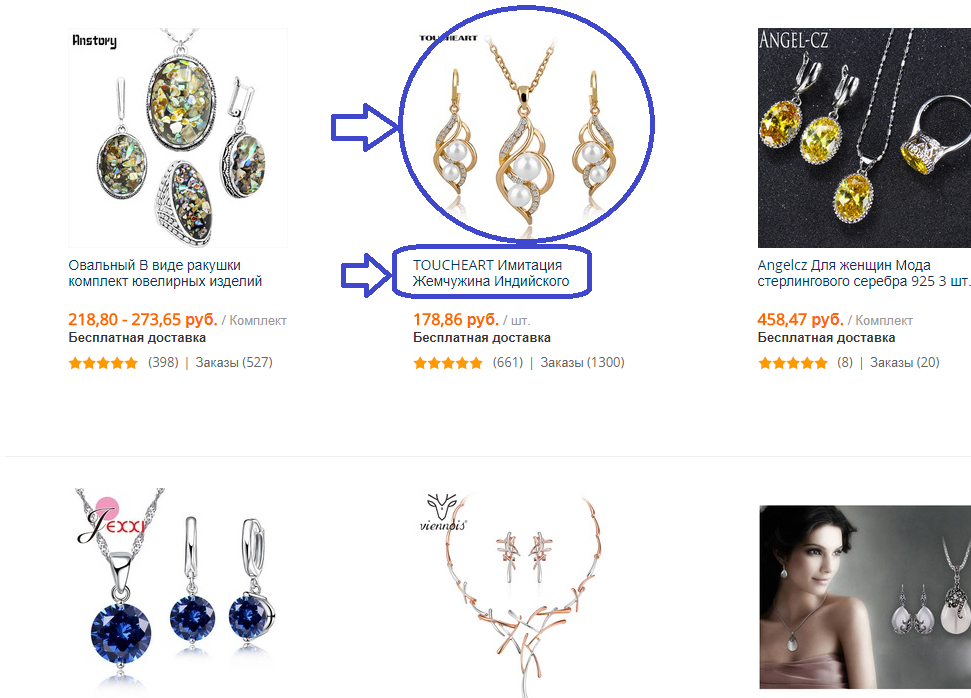Image resolution: width=971 pixels, height=698 pixels.
Task: Click 'Заказы (1300)' orders link
Action: coord(582,362)
